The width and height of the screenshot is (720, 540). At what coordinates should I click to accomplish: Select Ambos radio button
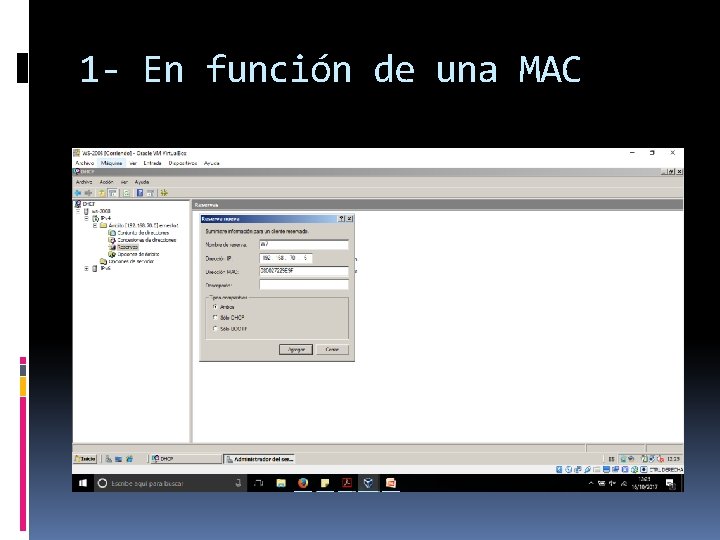tap(215, 307)
